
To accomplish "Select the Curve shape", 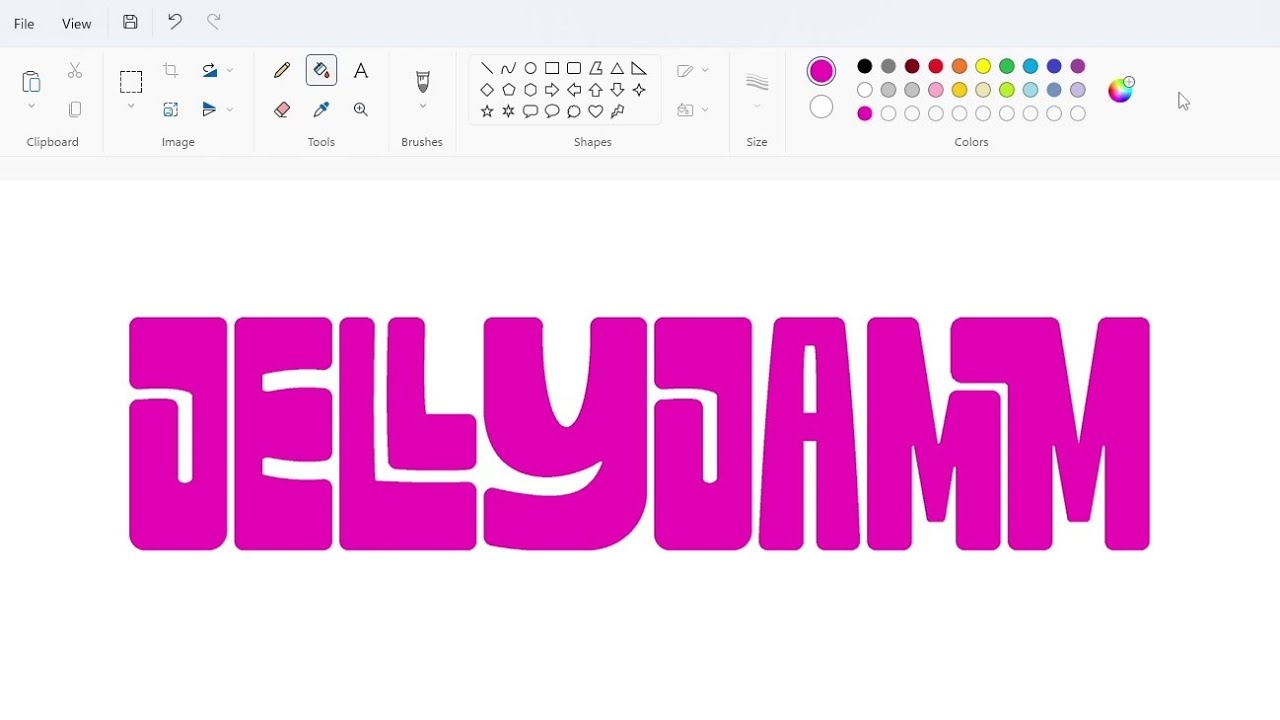I will point(509,68).
